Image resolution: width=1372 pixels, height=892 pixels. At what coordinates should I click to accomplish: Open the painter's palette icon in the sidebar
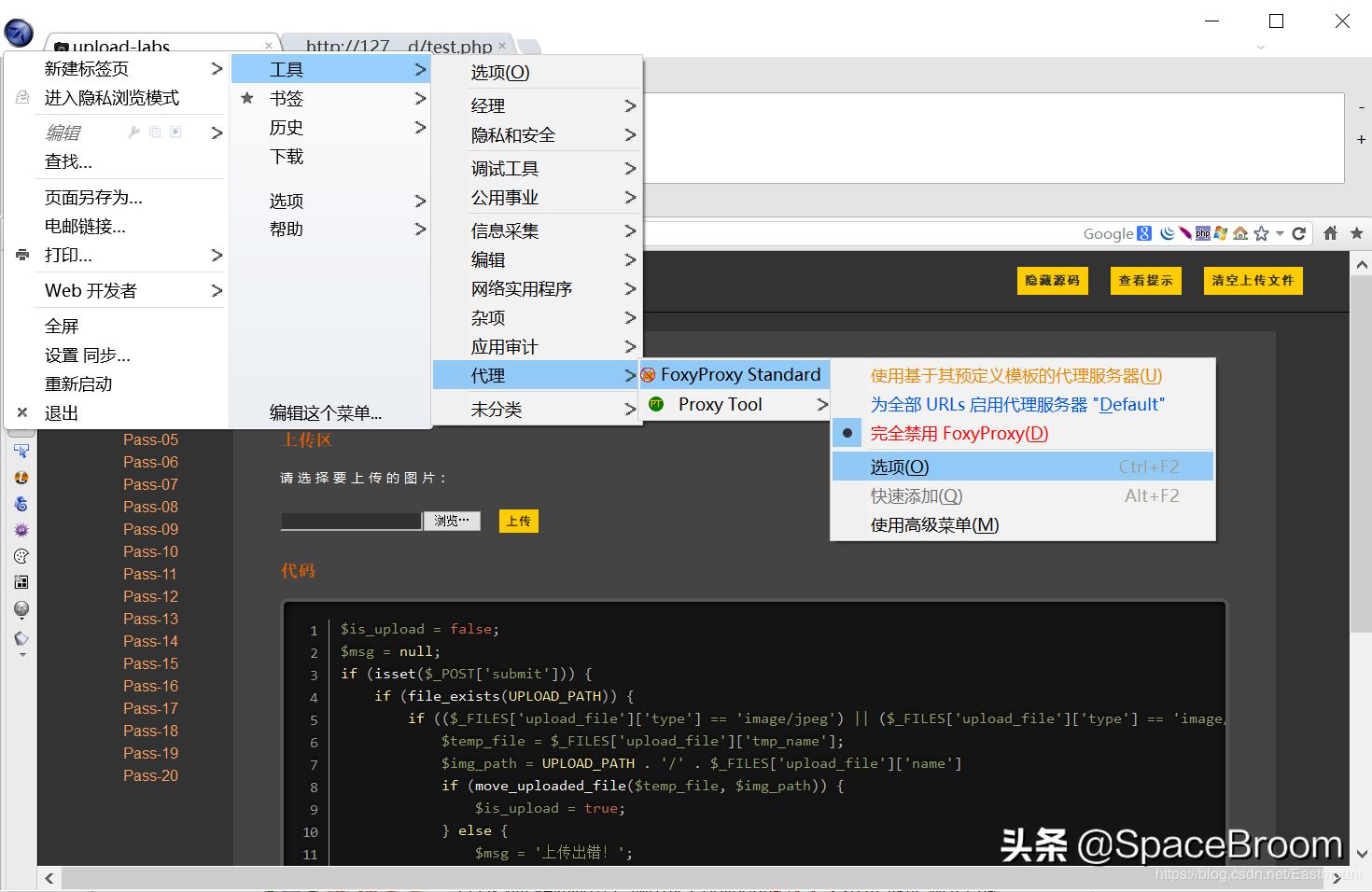point(21,555)
